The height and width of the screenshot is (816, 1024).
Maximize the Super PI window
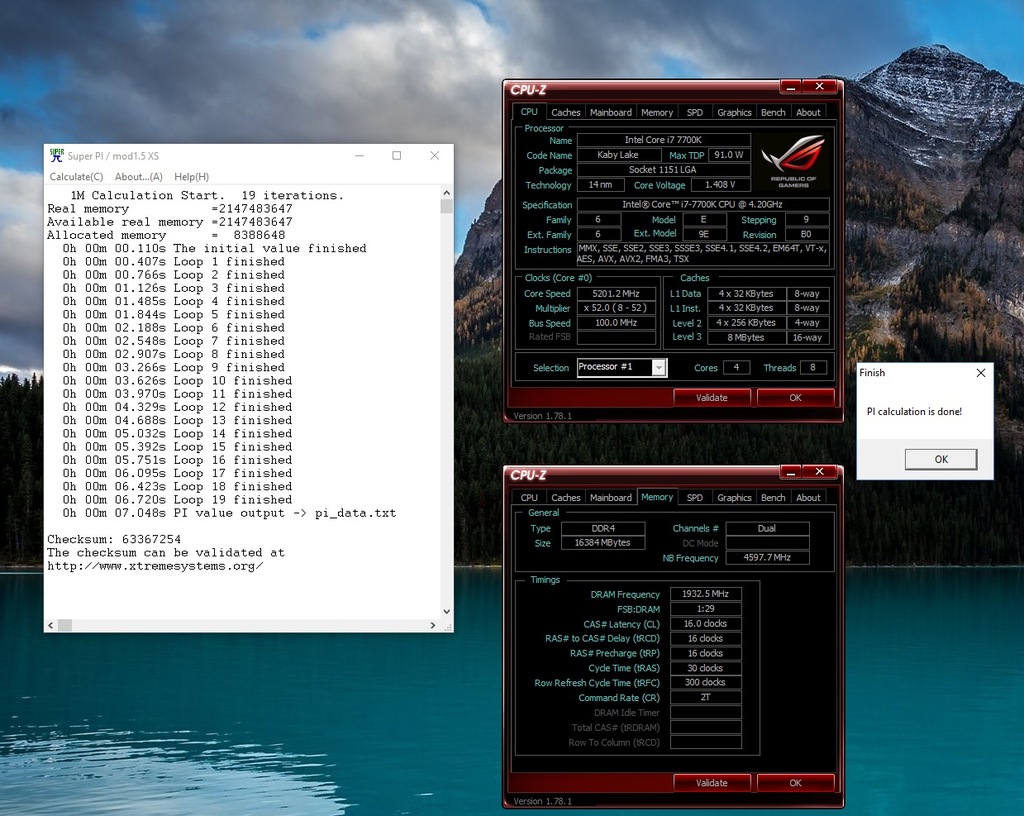pos(396,155)
